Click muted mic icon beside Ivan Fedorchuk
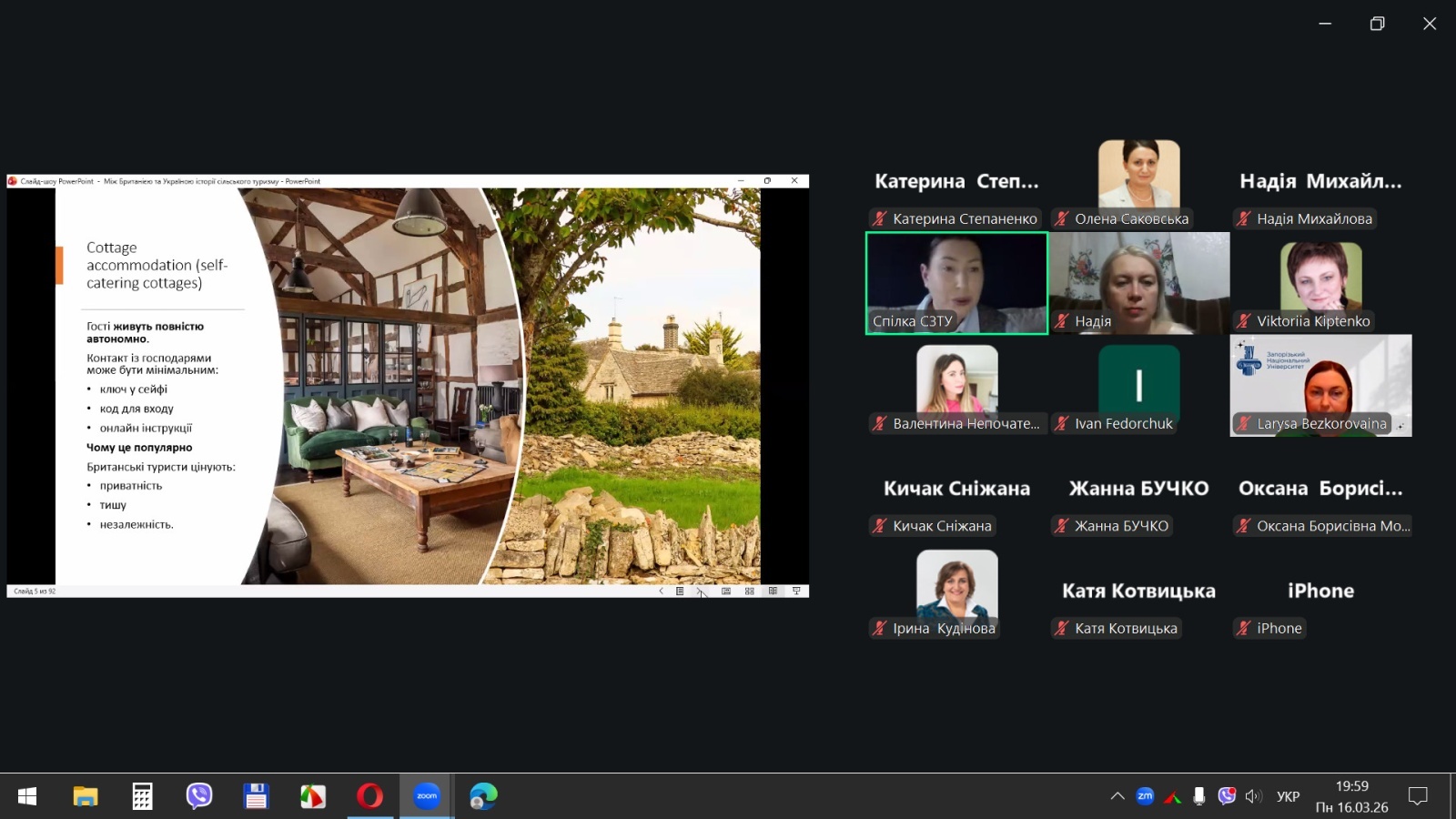This screenshot has width=1456, height=819. tap(1061, 423)
